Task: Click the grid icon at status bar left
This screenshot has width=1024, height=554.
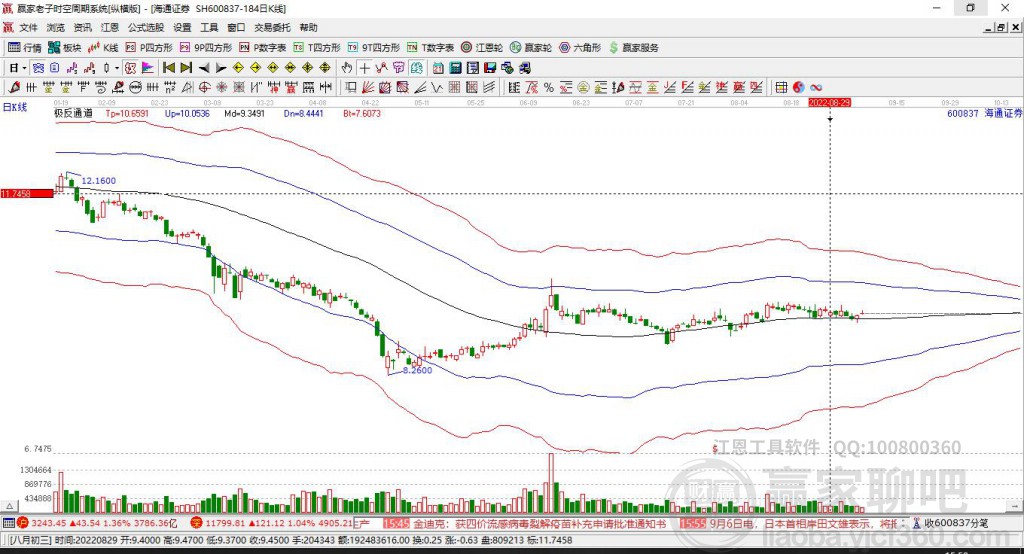Action: [8, 523]
